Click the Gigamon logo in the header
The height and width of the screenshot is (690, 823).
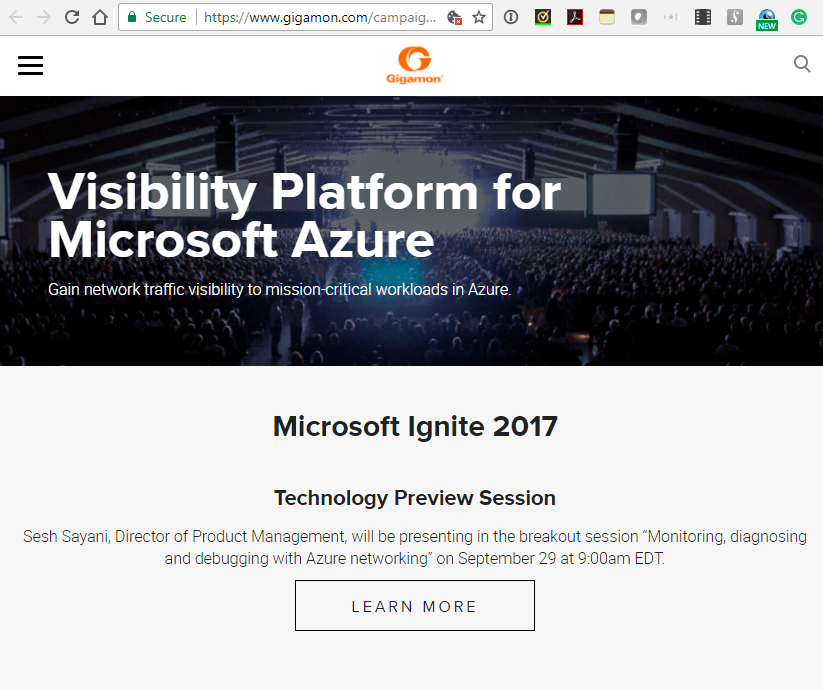point(414,64)
